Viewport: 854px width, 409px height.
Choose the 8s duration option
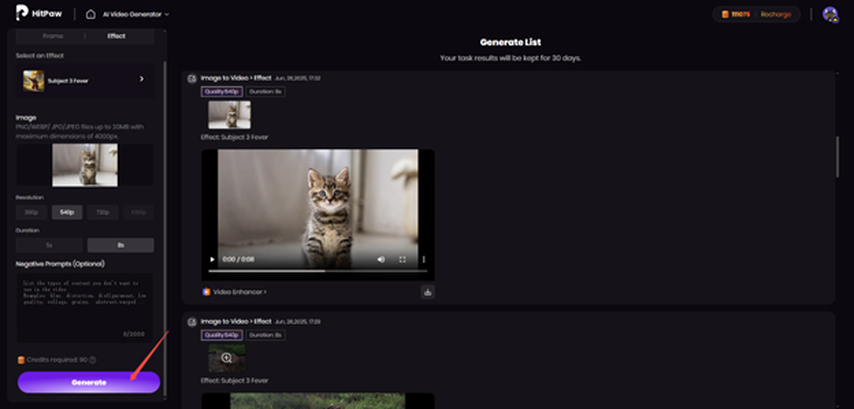tap(120, 245)
